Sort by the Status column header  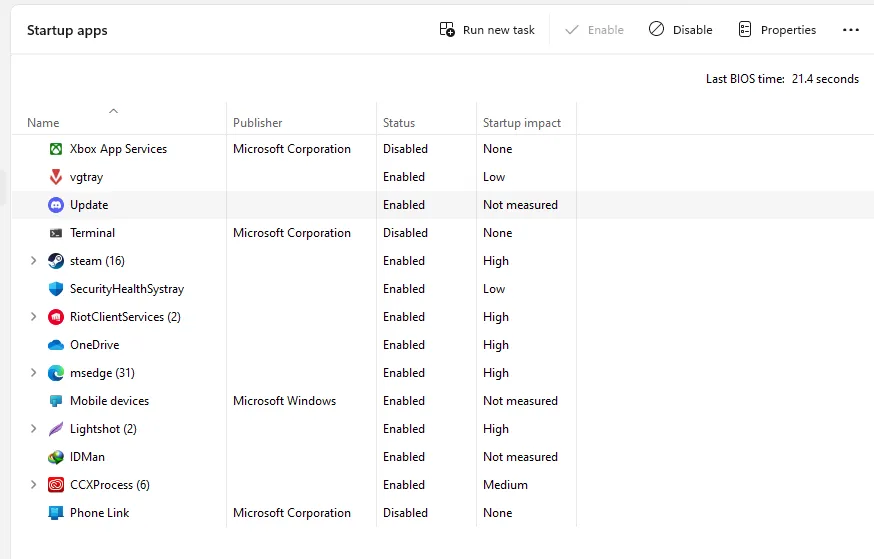click(x=399, y=123)
